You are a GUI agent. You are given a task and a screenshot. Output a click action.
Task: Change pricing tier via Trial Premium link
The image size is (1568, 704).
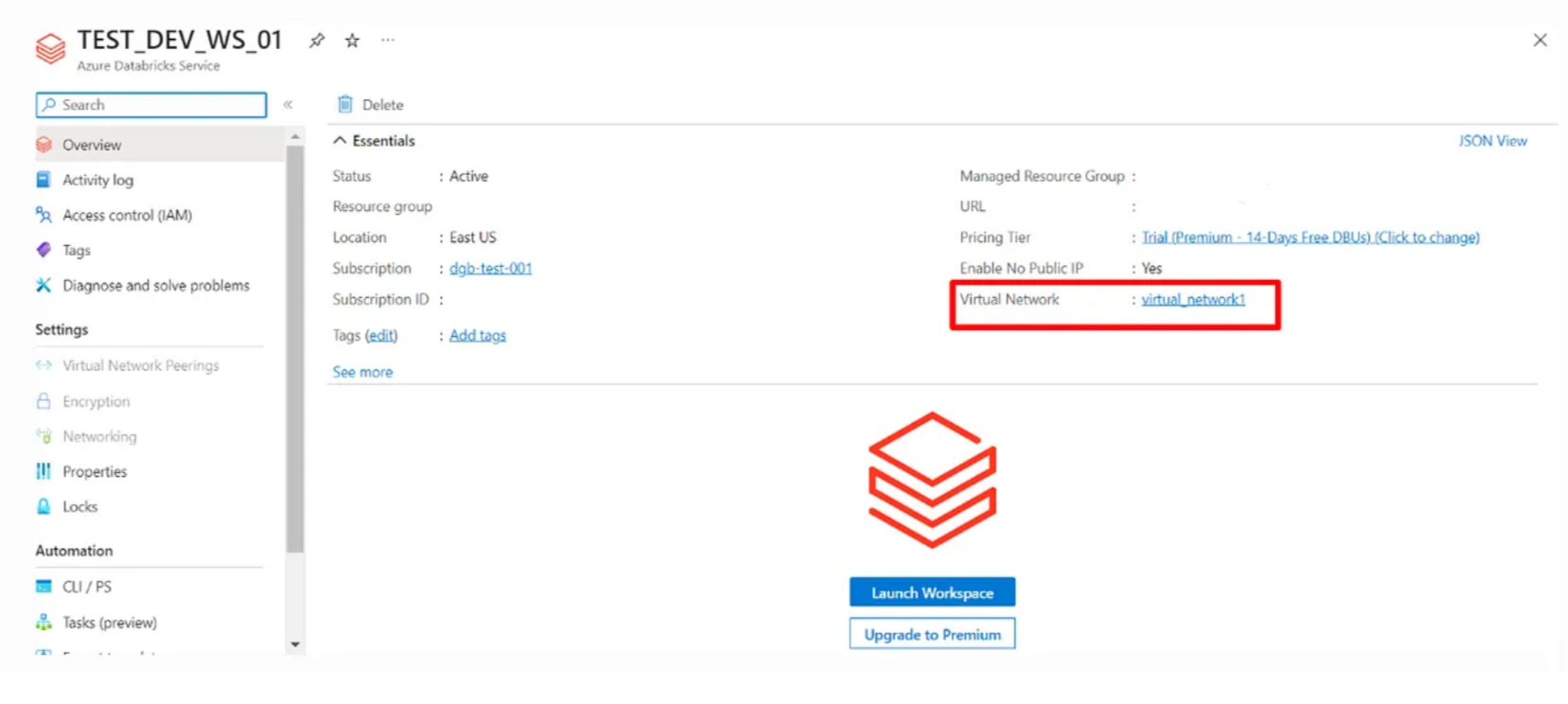tap(1311, 237)
